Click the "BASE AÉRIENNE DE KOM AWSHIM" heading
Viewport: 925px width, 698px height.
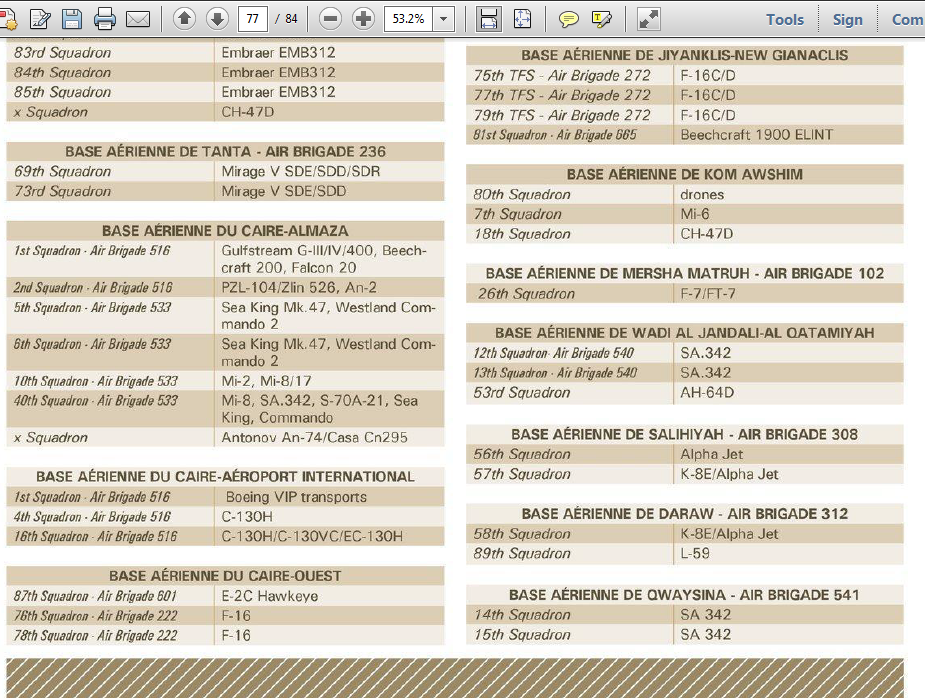(x=684, y=175)
